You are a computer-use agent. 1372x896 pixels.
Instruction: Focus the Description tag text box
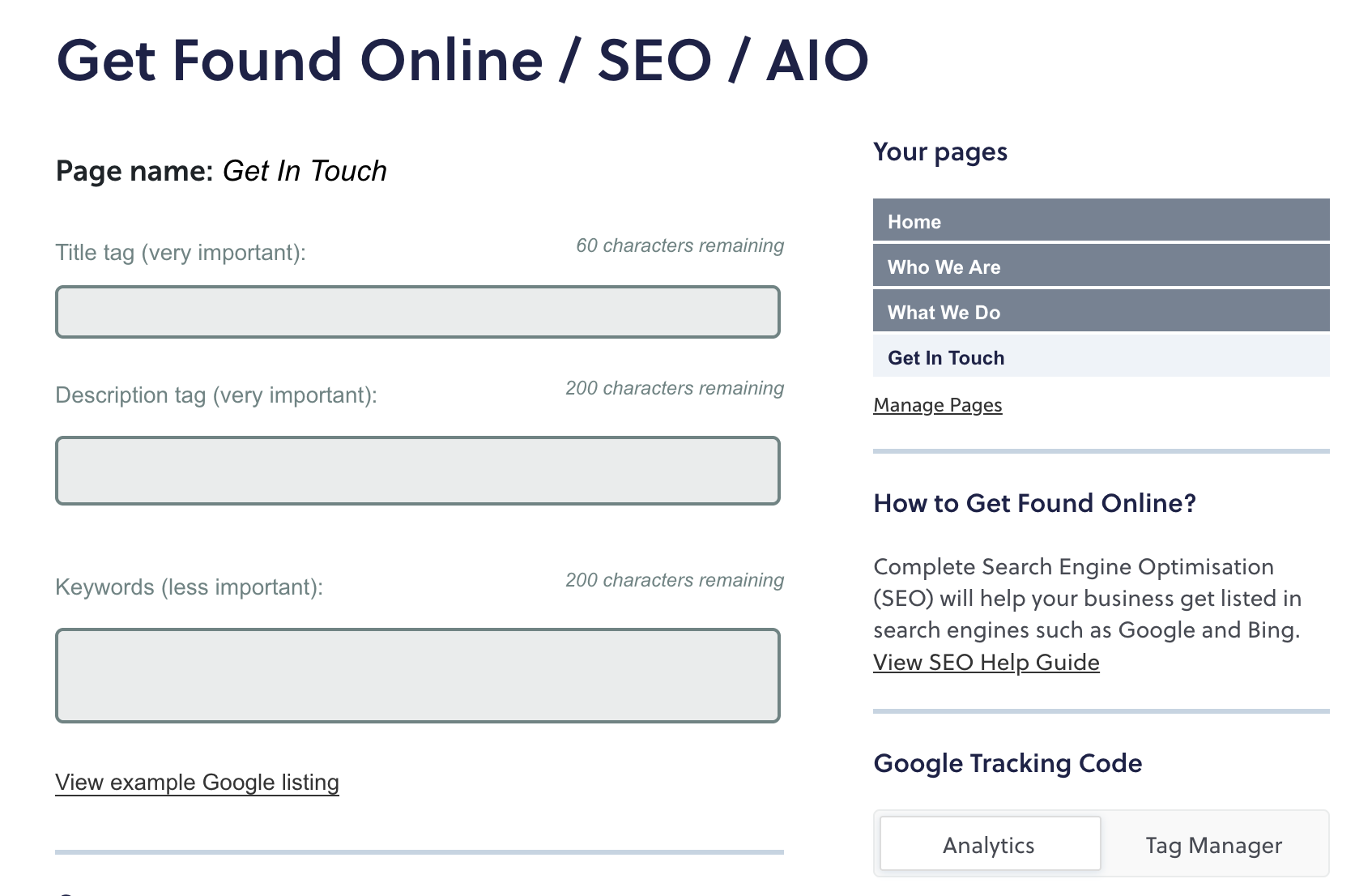[418, 471]
